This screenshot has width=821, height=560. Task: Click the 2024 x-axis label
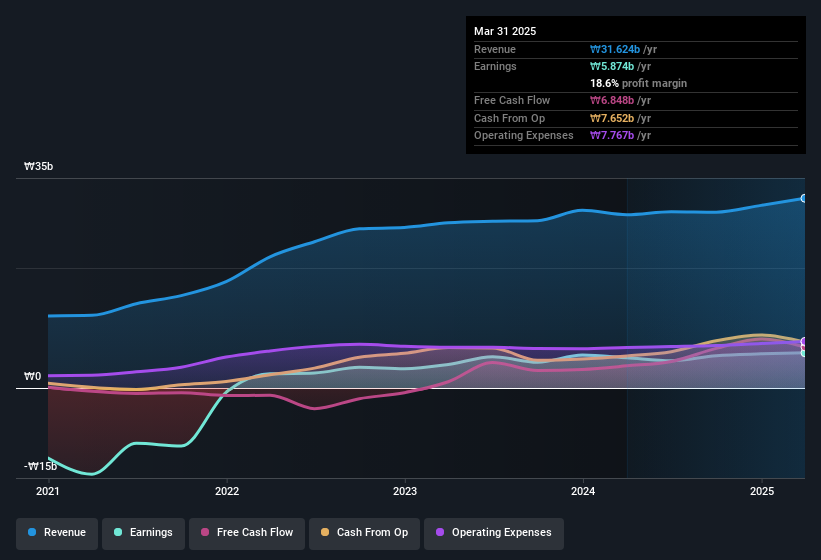tap(583, 491)
